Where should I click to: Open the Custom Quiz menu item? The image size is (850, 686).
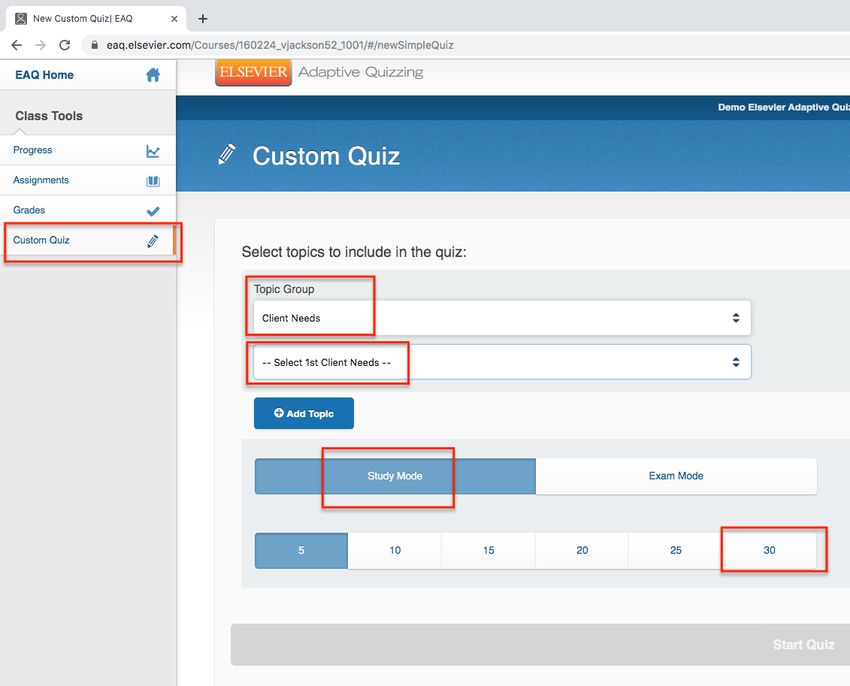(x=88, y=240)
